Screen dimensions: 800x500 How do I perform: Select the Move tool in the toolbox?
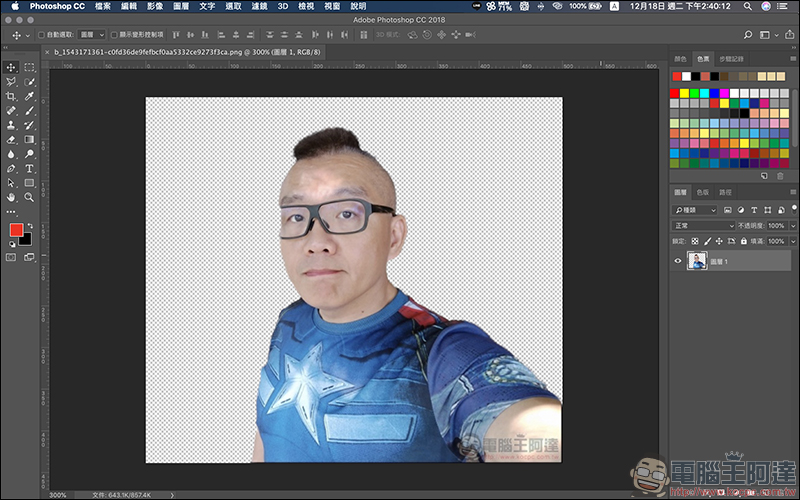coord(11,67)
